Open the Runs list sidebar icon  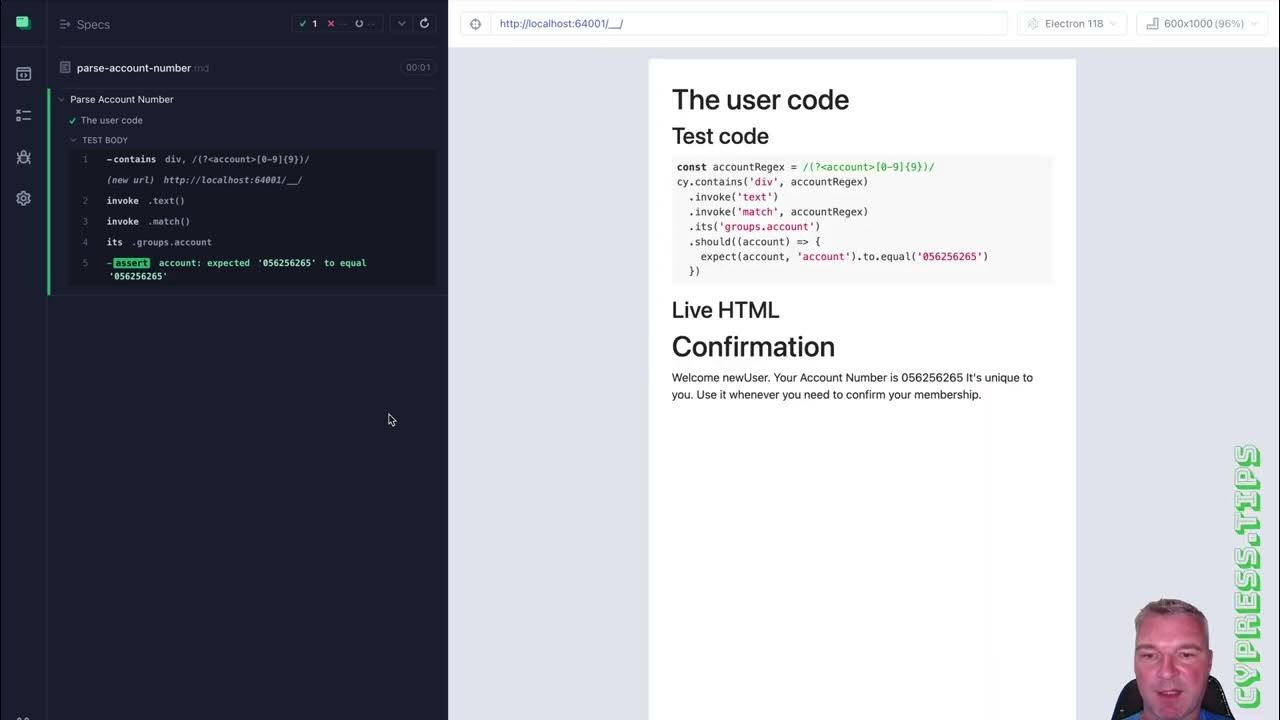(x=23, y=116)
